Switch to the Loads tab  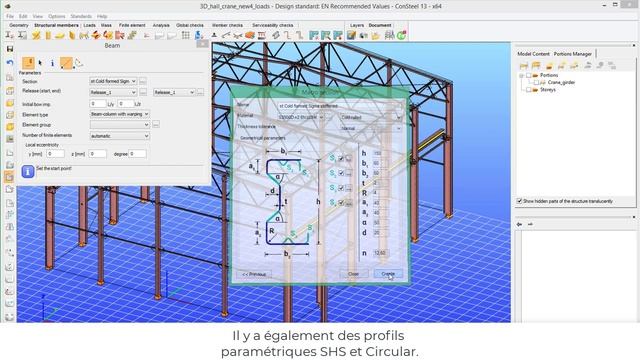click(89, 25)
